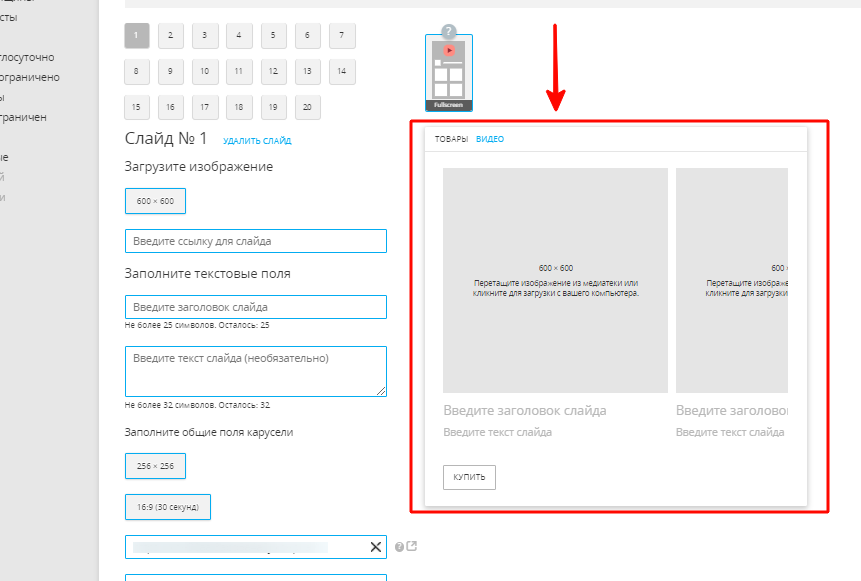Select slide number 12
Screen dimensions: 861x581
click(273, 71)
